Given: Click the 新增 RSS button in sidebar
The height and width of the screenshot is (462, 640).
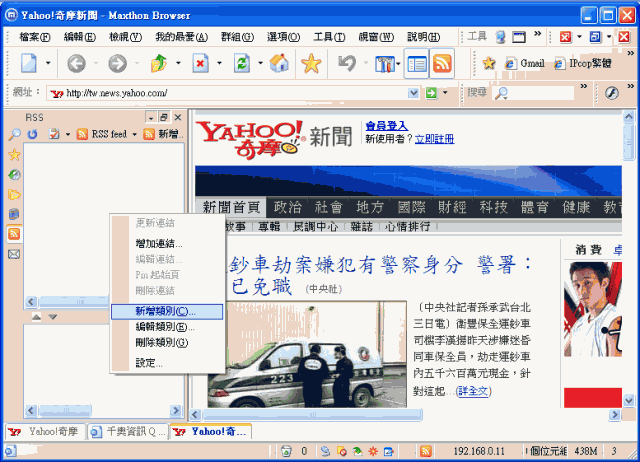Looking at the screenshot, I should pos(164,134).
